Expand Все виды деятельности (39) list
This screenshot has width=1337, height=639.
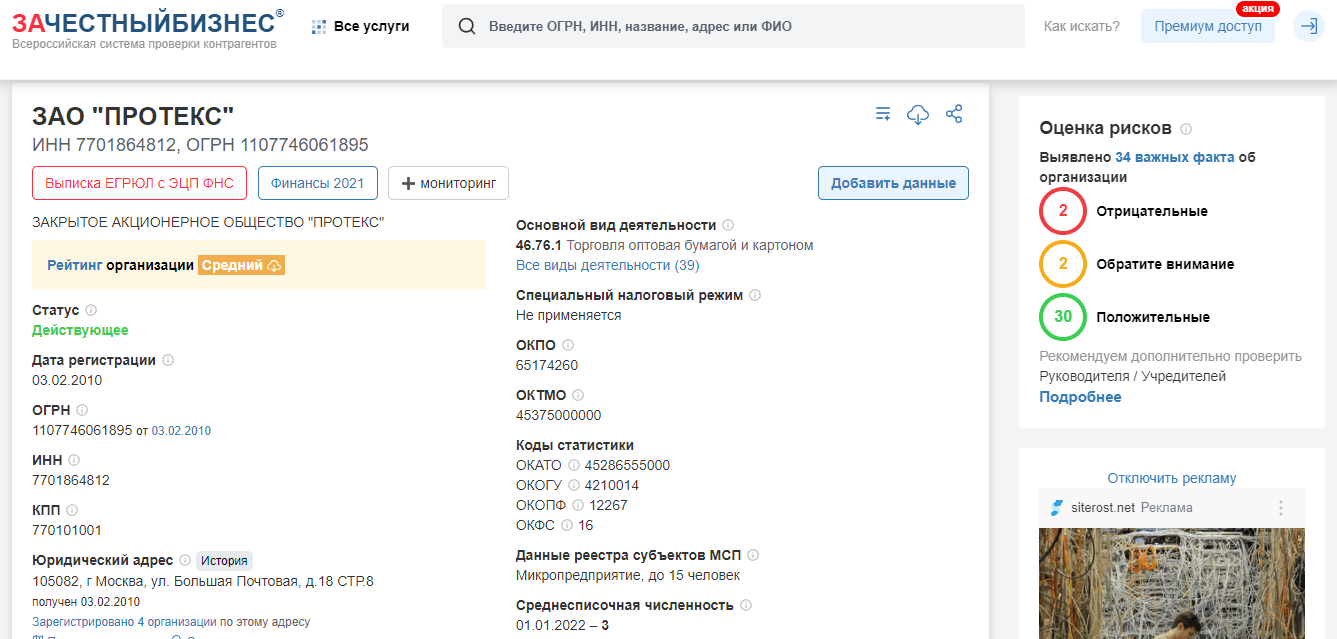pyautogui.click(x=607, y=265)
